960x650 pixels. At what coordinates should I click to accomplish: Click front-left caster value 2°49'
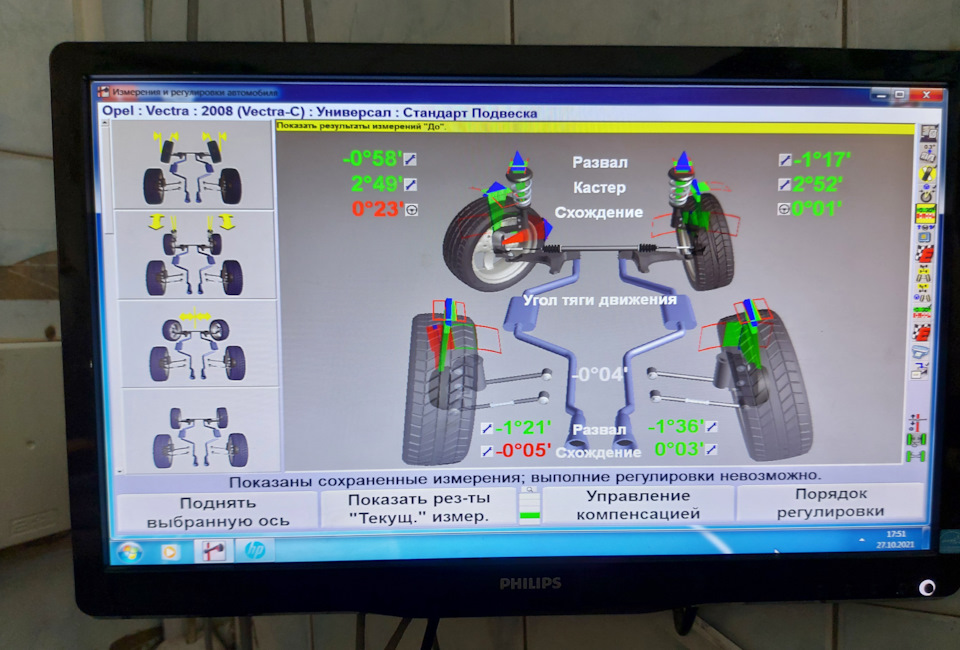(377, 184)
